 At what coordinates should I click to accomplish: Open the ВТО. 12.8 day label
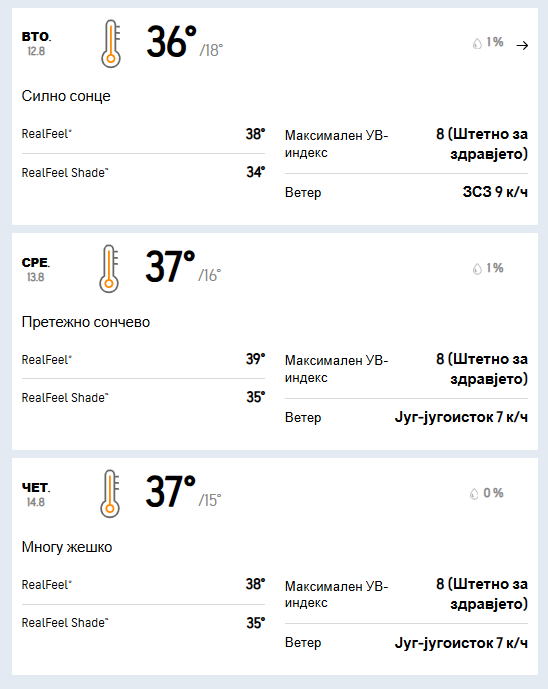tap(36, 44)
